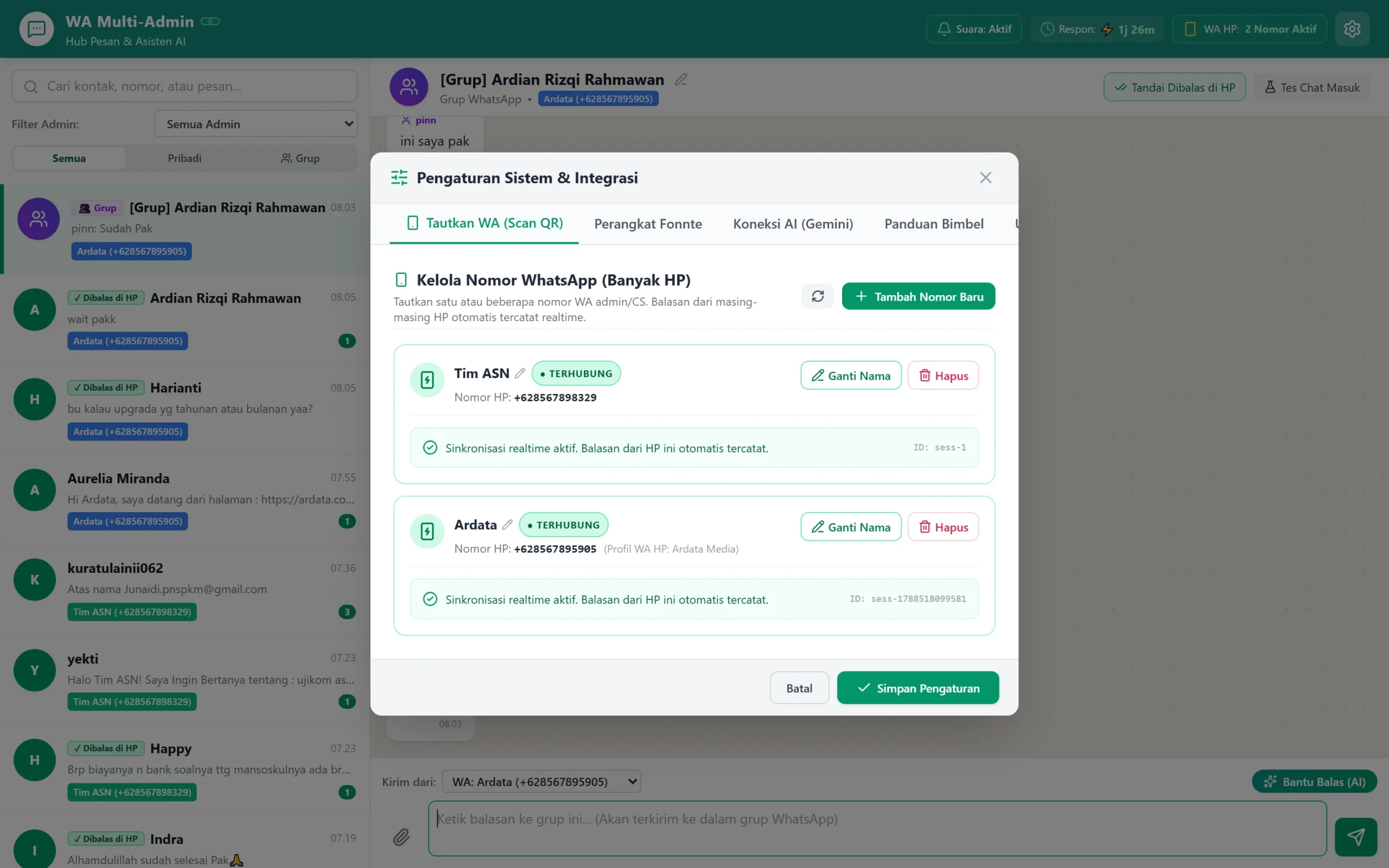Click the pencil icon next to Tim ASN
Viewport: 1389px width, 868px height.
click(520, 373)
